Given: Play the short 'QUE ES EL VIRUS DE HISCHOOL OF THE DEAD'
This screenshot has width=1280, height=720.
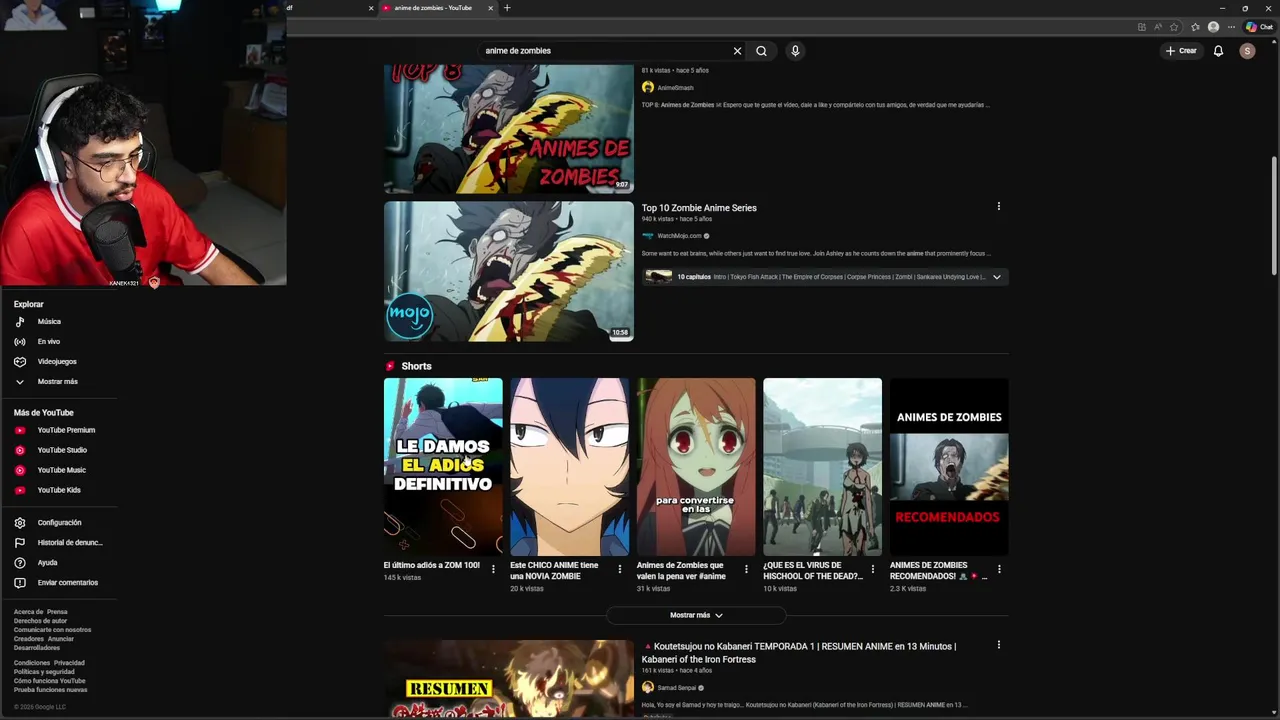Looking at the screenshot, I should tap(823, 467).
